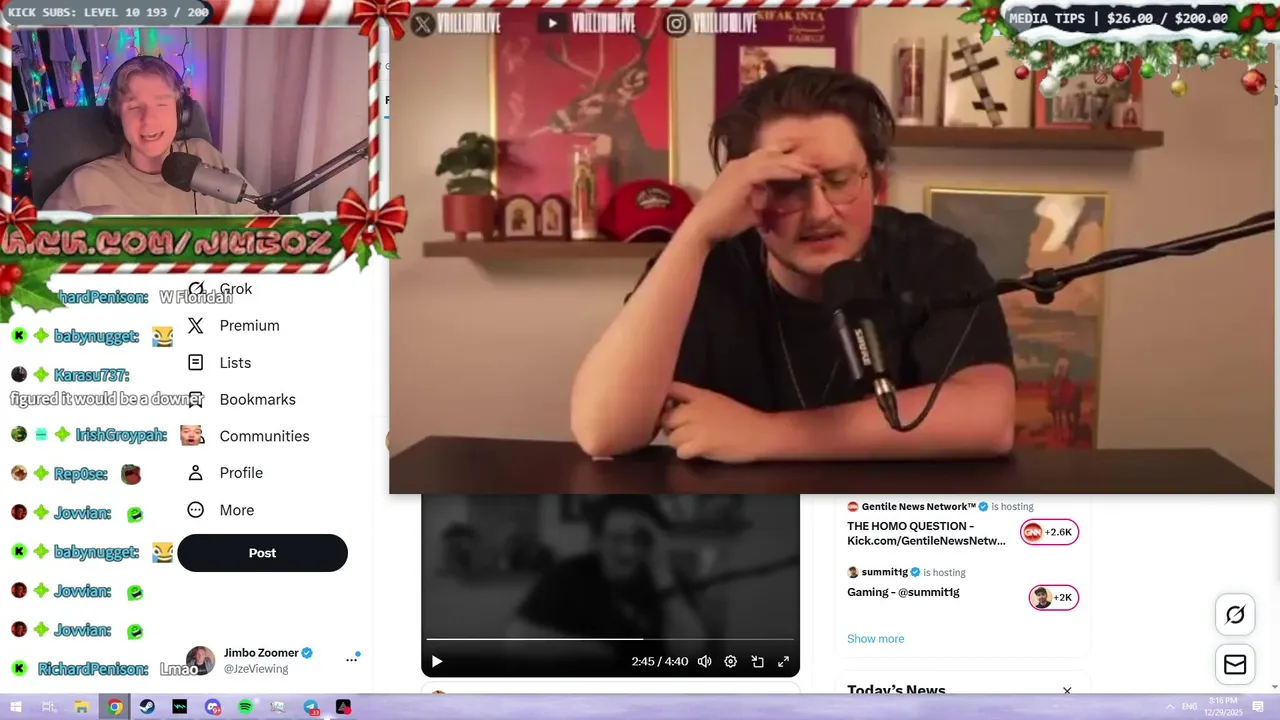
Task: Click the X logo in video overlay
Action: tap(423, 24)
